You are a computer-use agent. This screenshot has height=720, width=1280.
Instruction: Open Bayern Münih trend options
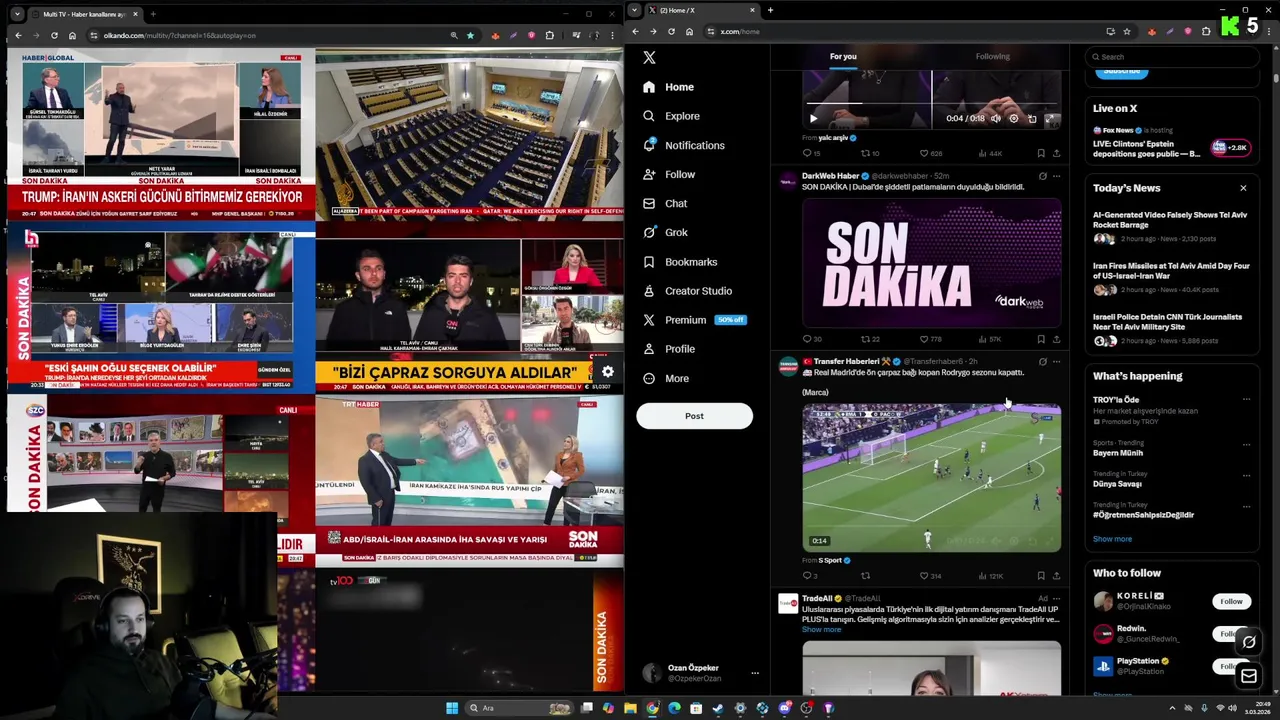(1246, 443)
